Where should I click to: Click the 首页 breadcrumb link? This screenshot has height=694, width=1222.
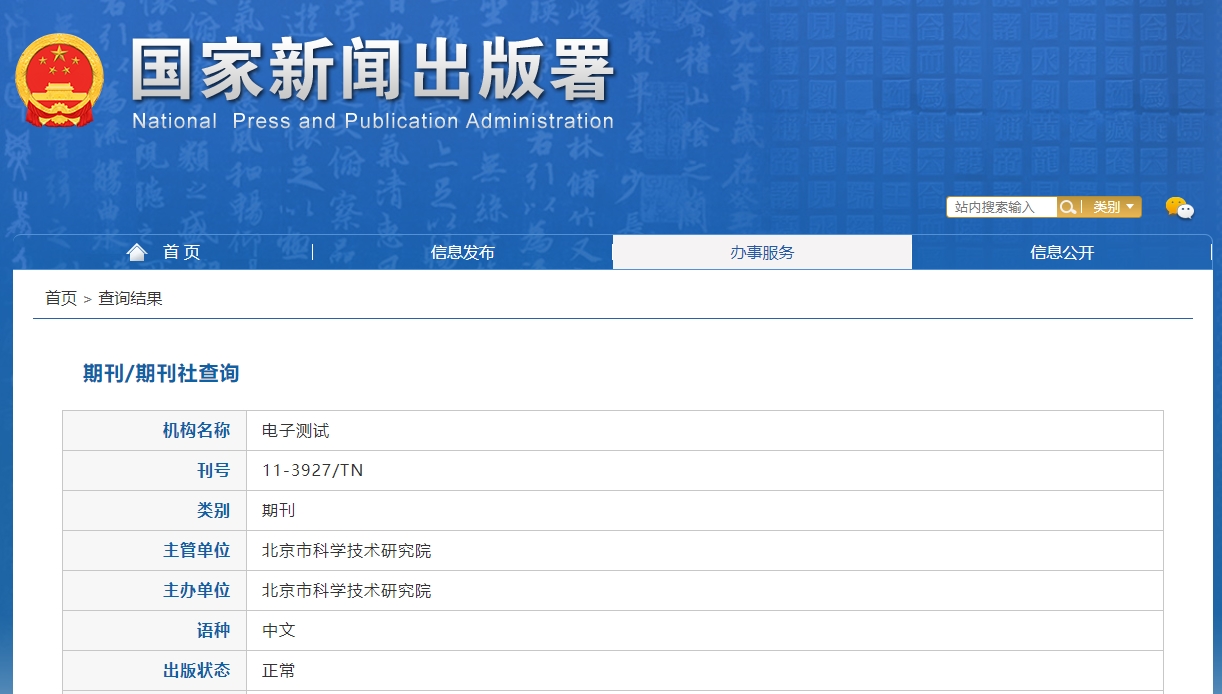61,298
